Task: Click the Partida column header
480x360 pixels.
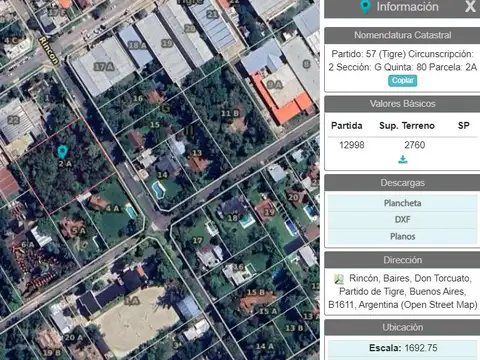Action: (x=347, y=126)
